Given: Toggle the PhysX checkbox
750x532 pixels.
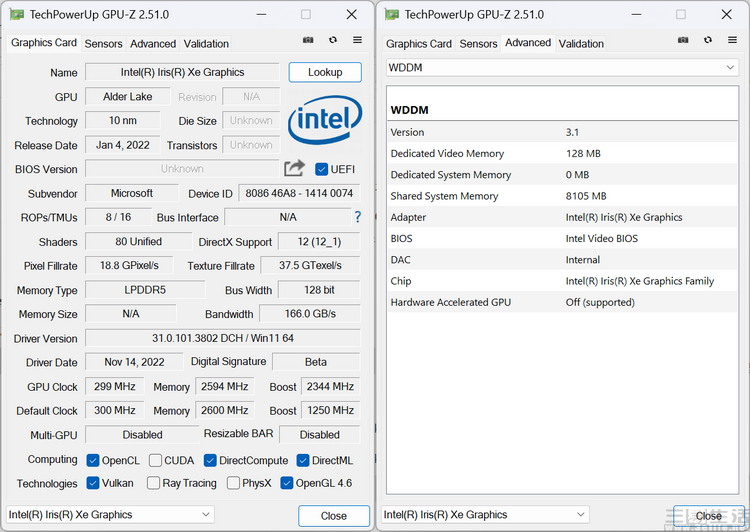Looking at the screenshot, I should [233, 483].
